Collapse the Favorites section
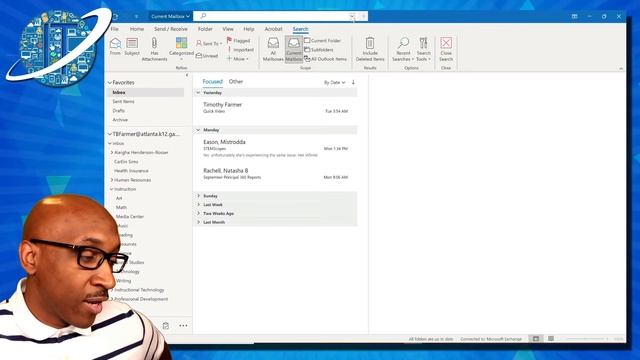Viewport: 640px width, 360px height. click(109, 82)
